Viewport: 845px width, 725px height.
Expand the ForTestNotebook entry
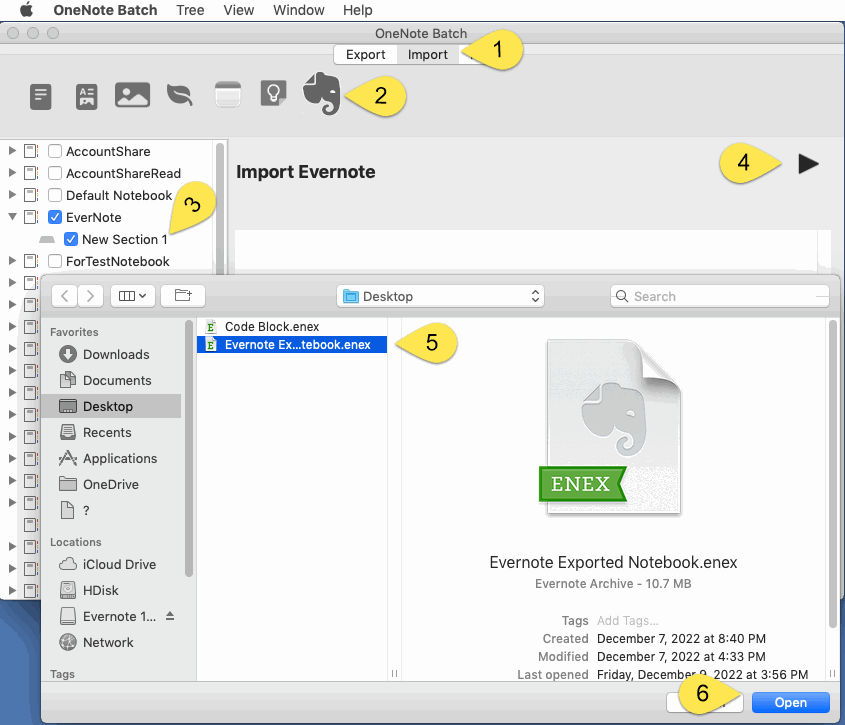click(x=10, y=261)
